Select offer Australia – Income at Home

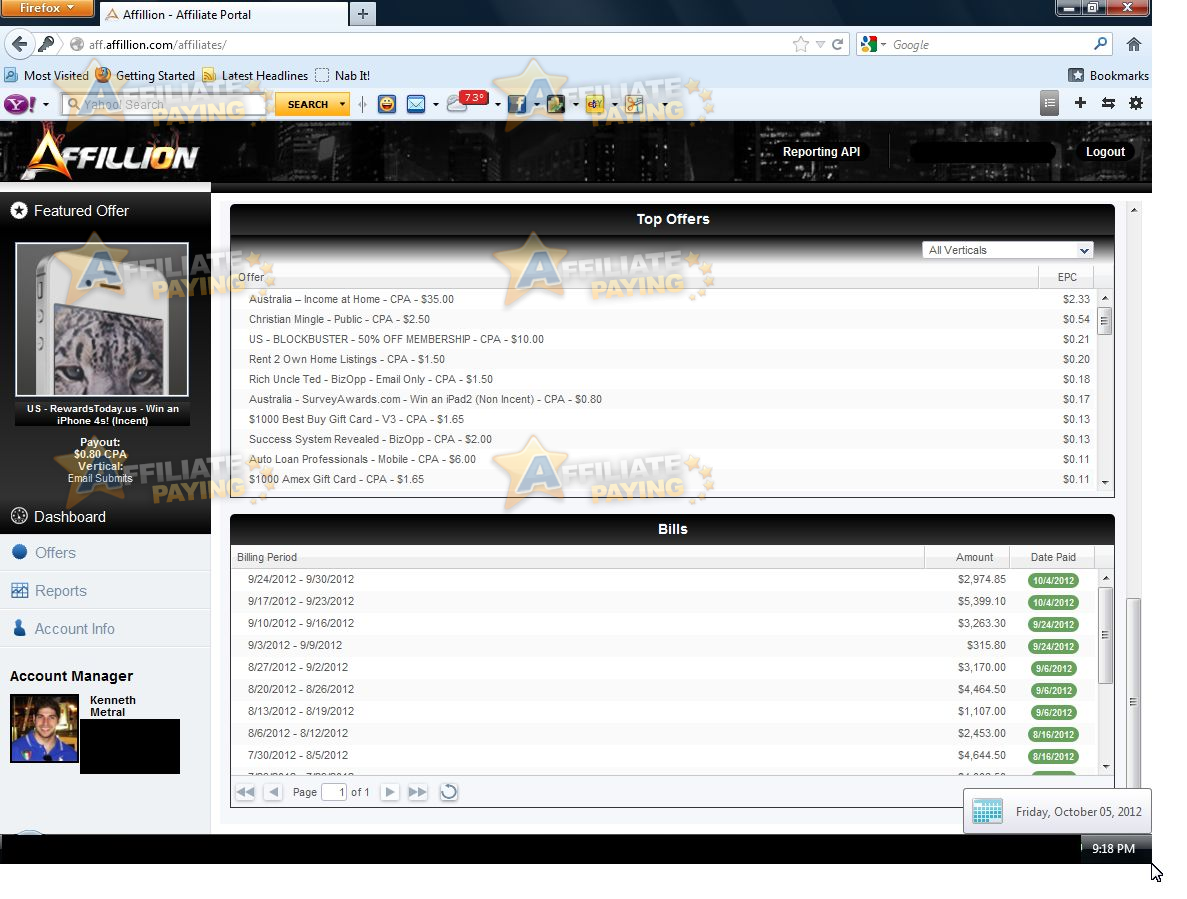[x=665, y=299]
